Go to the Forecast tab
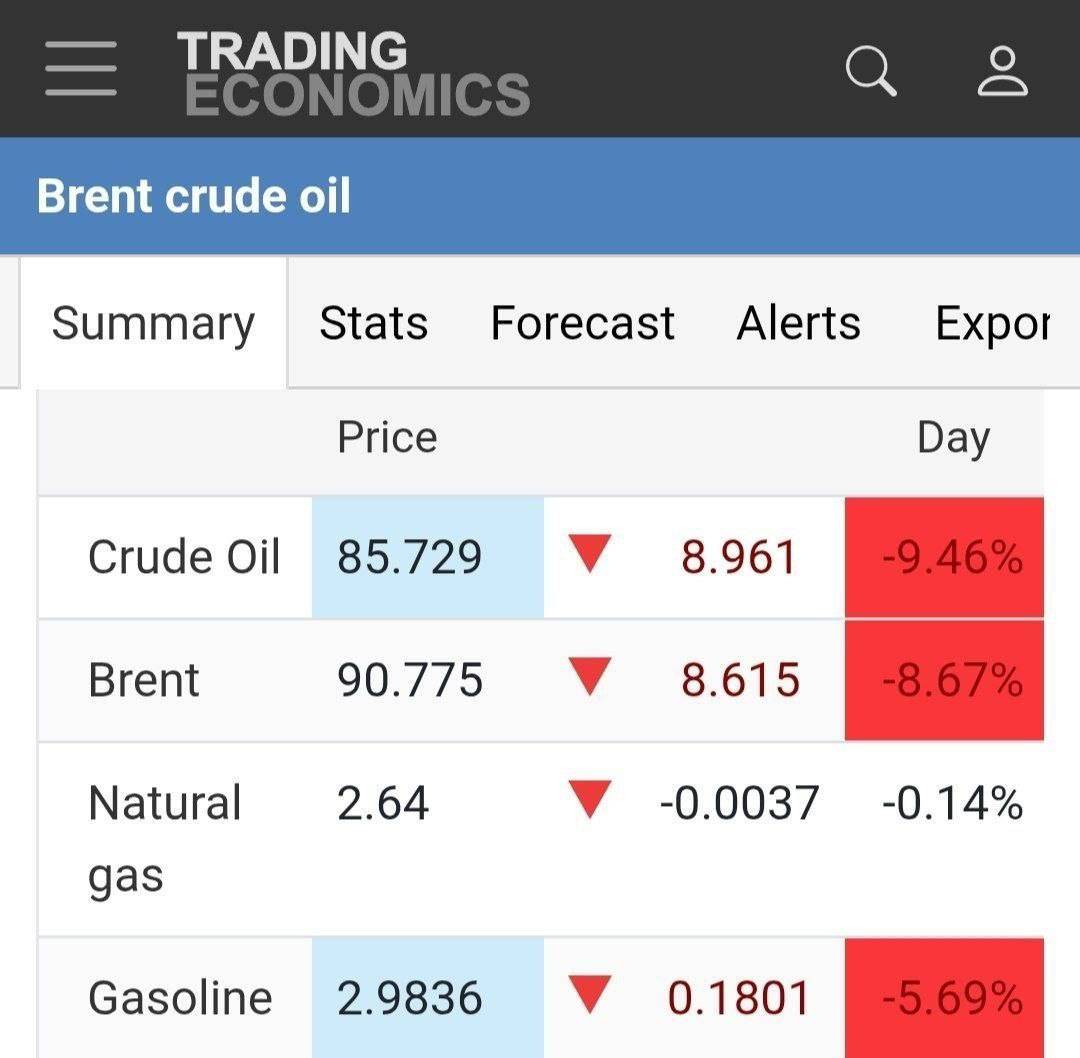This screenshot has width=1080, height=1058. point(582,323)
